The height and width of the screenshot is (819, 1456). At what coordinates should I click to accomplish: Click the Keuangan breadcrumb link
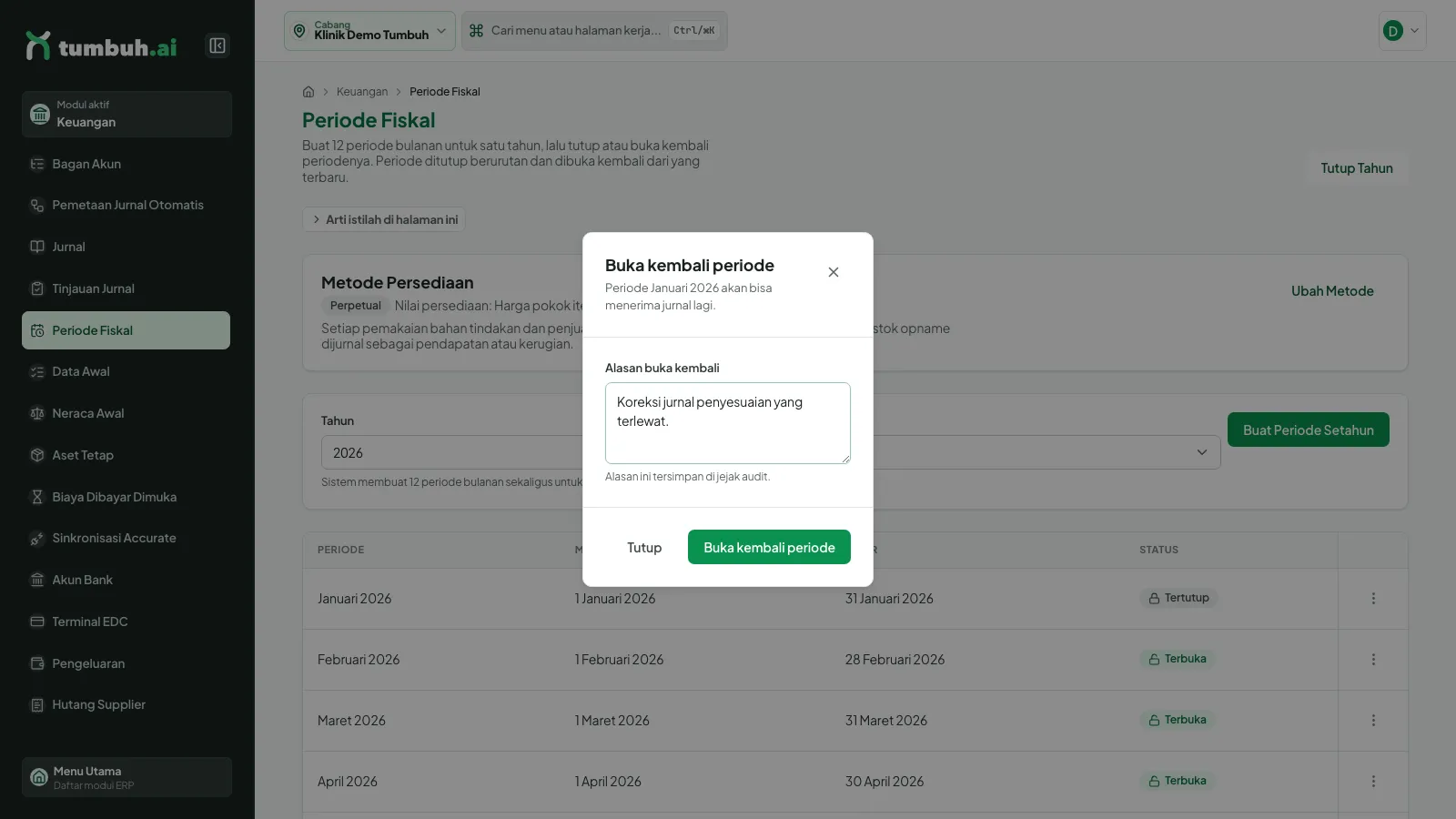(x=362, y=92)
